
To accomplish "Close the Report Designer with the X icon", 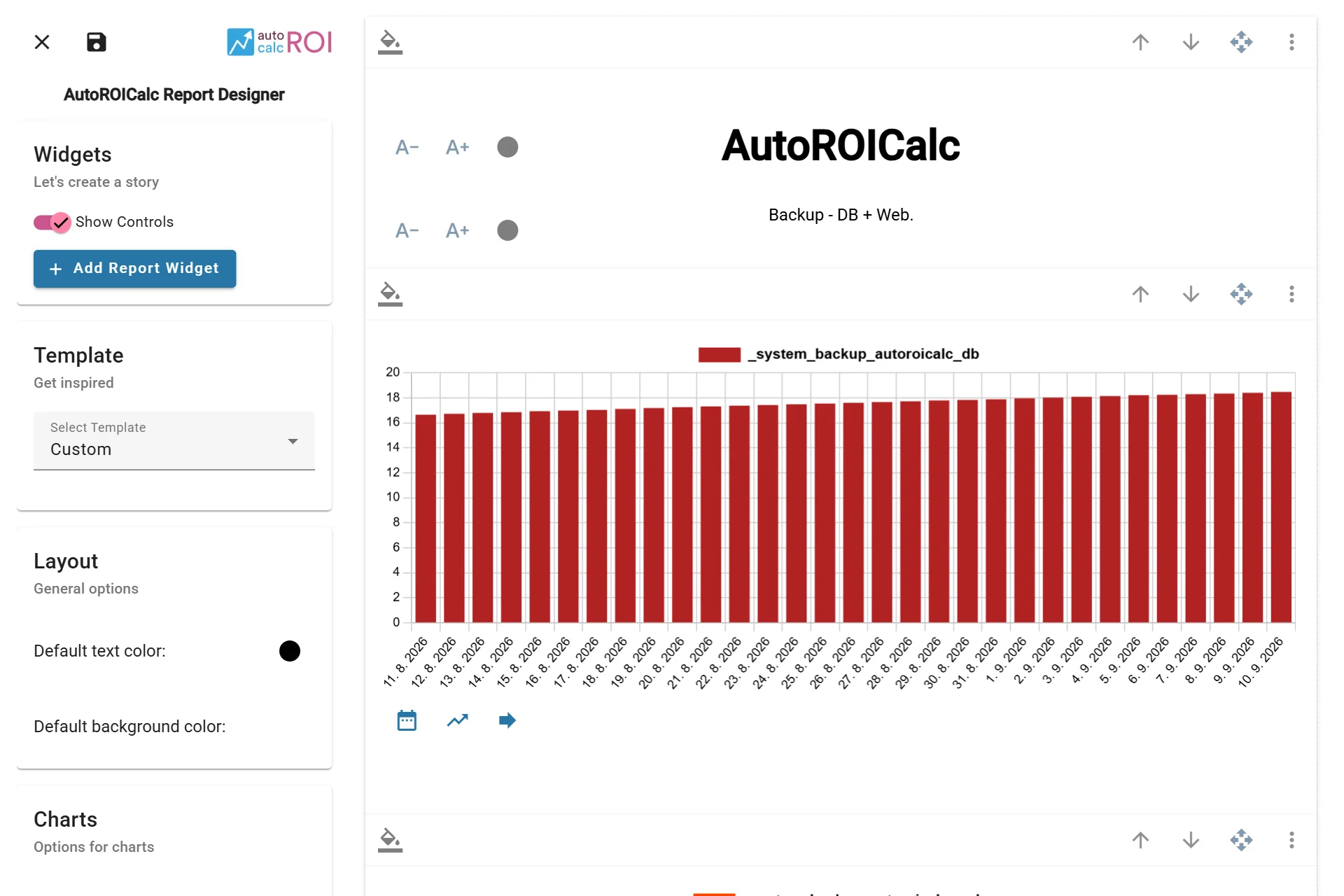I will pyautogui.click(x=42, y=42).
